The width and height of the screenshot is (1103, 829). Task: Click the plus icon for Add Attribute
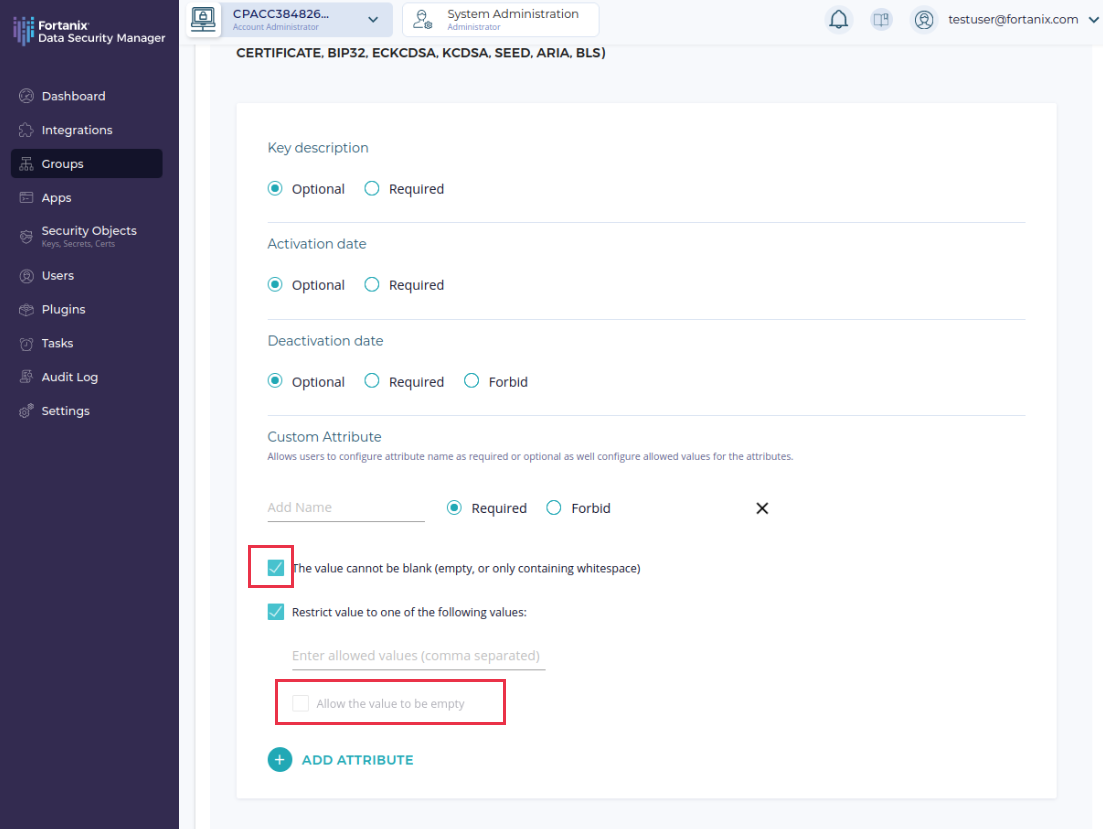pyautogui.click(x=279, y=760)
